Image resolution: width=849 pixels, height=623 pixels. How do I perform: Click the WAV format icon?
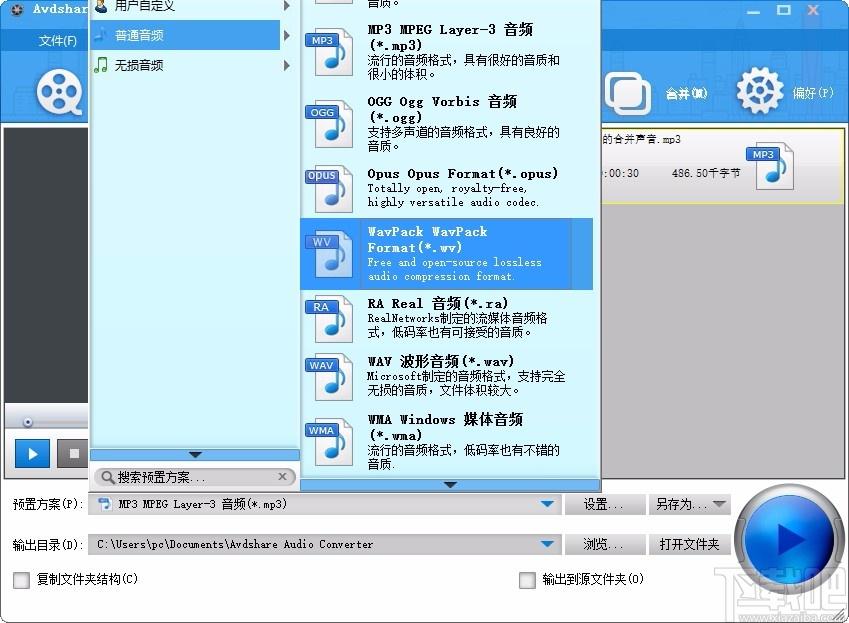tap(329, 377)
